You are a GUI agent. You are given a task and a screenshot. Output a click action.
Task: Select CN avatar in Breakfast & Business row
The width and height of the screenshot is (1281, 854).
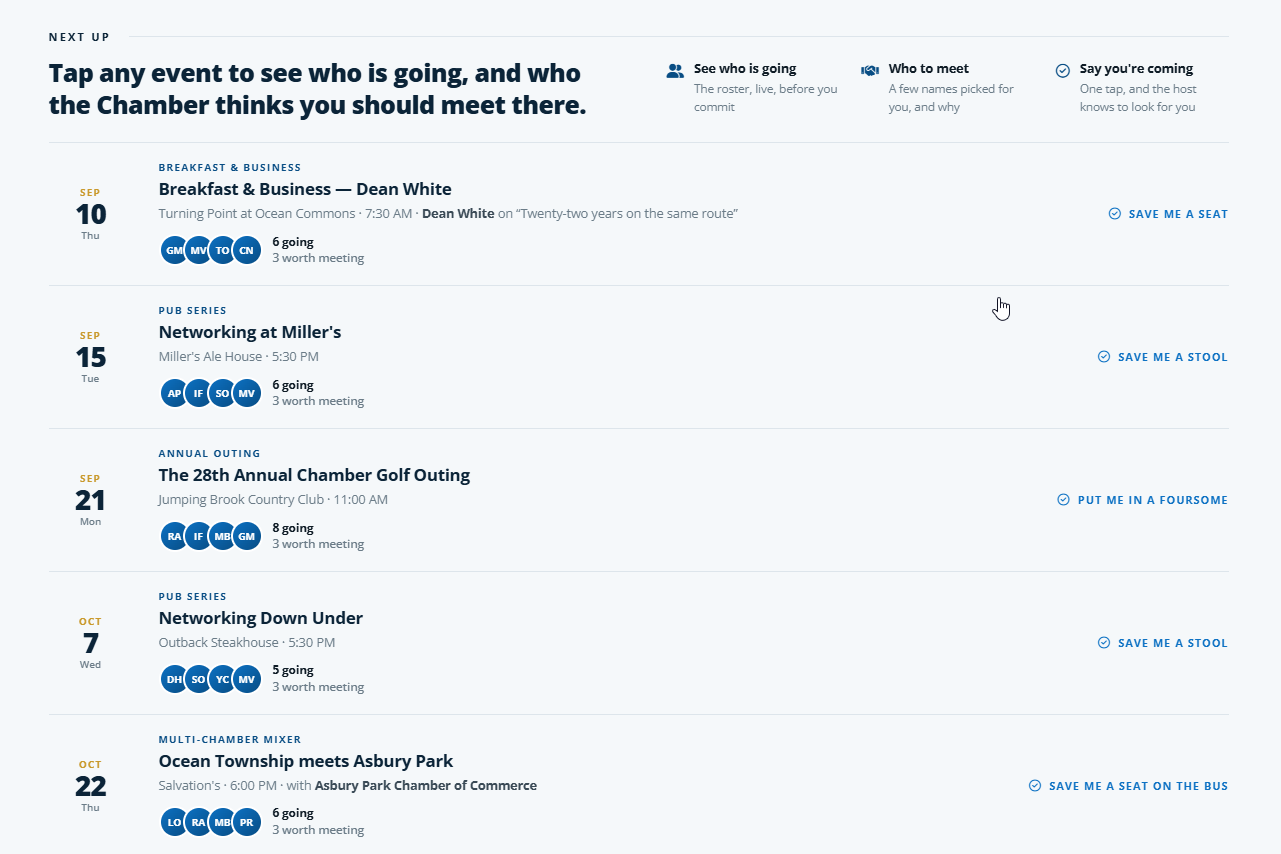tap(247, 250)
